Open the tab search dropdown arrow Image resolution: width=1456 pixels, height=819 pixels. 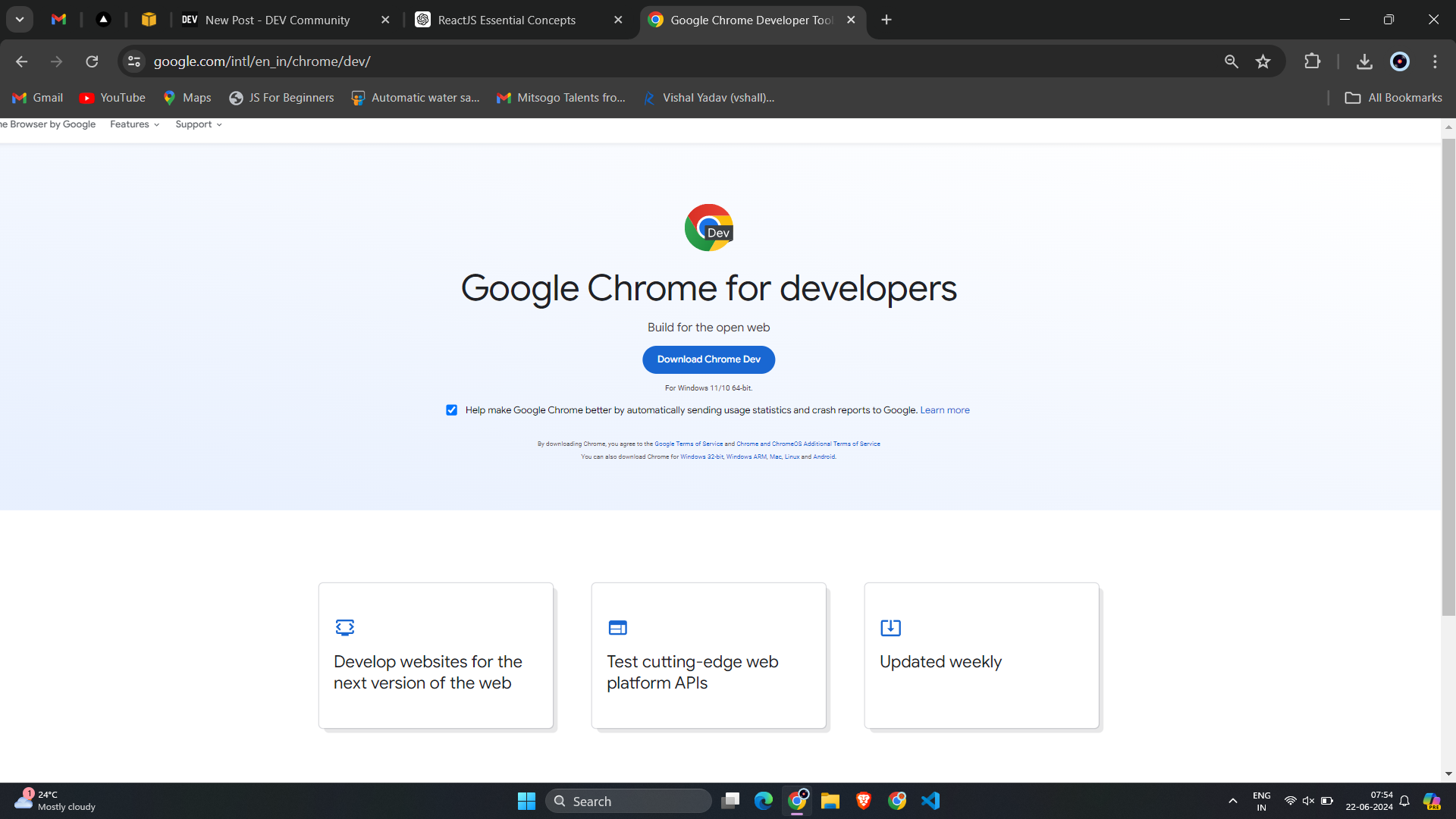pos(20,20)
